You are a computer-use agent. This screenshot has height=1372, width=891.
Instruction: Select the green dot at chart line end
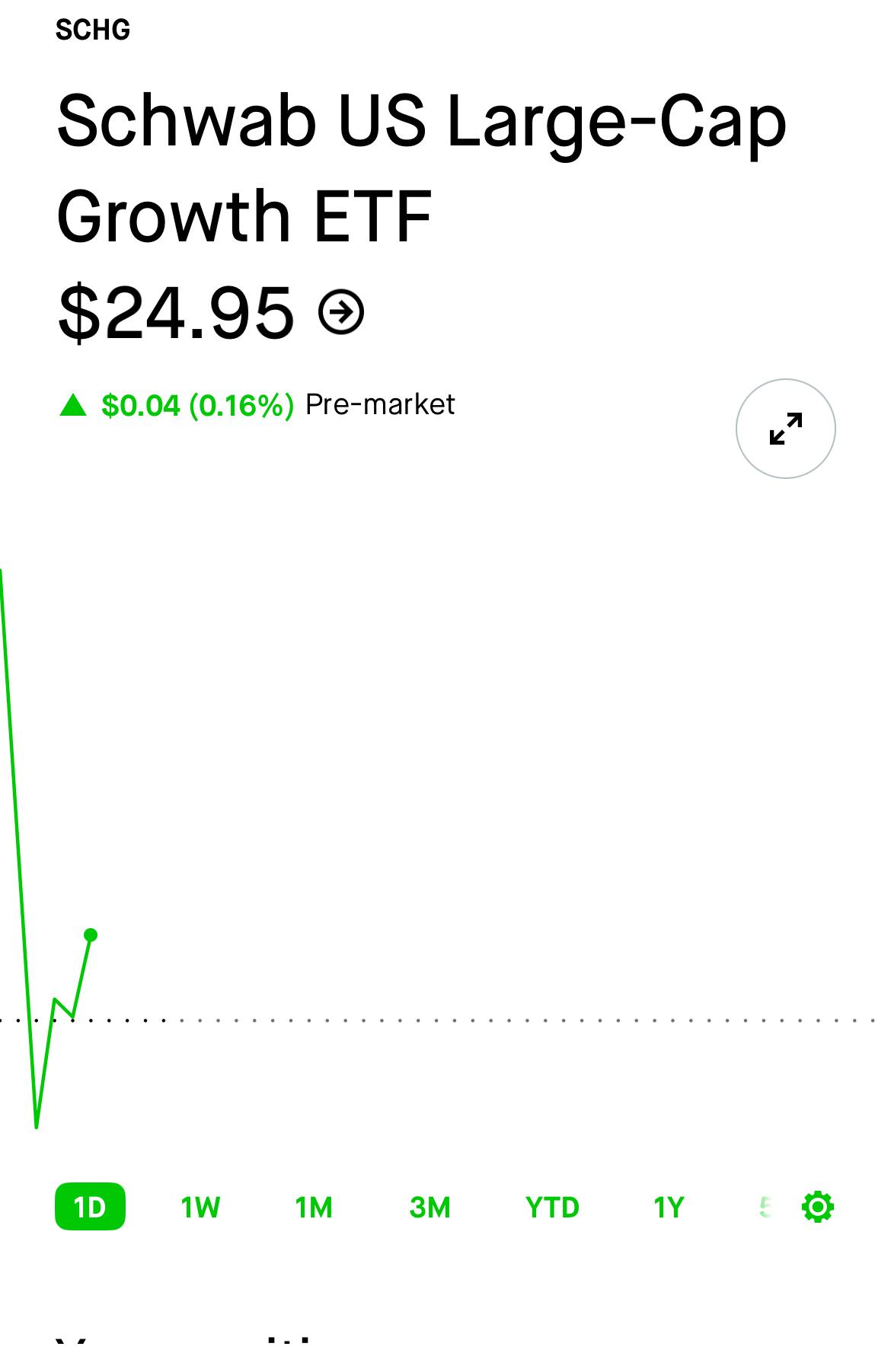point(91,935)
